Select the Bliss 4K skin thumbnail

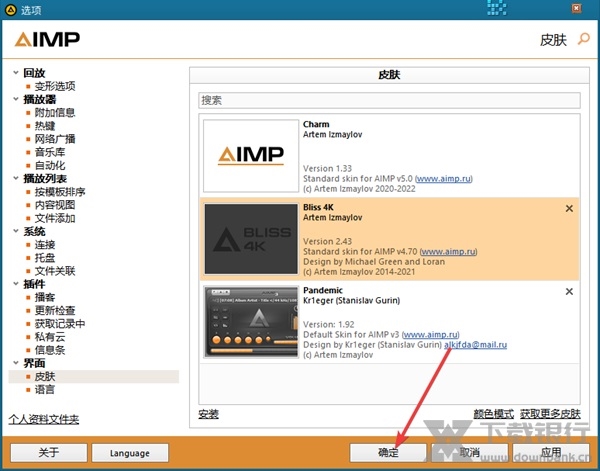coord(251,239)
